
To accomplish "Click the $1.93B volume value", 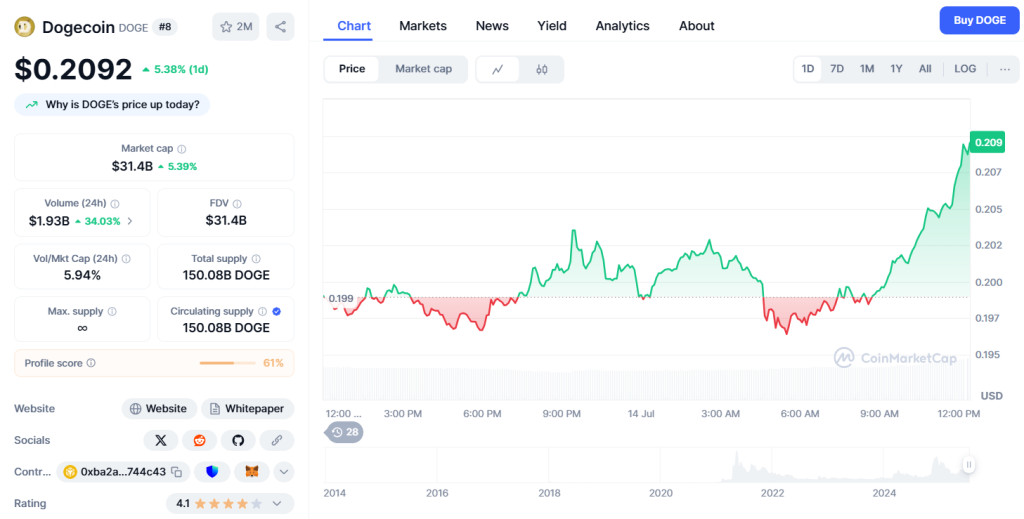I will (49, 221).
